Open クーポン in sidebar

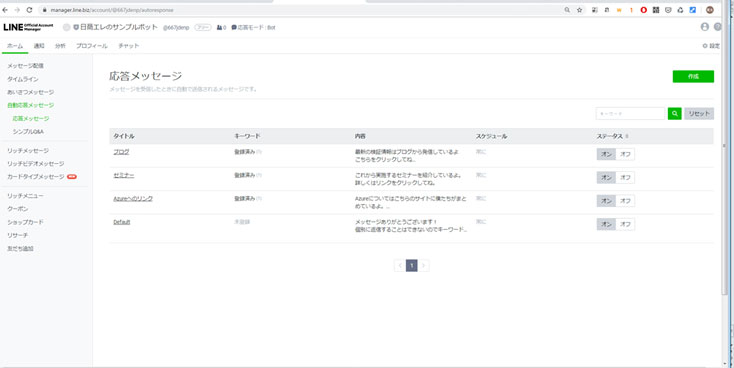coord(17,209)
